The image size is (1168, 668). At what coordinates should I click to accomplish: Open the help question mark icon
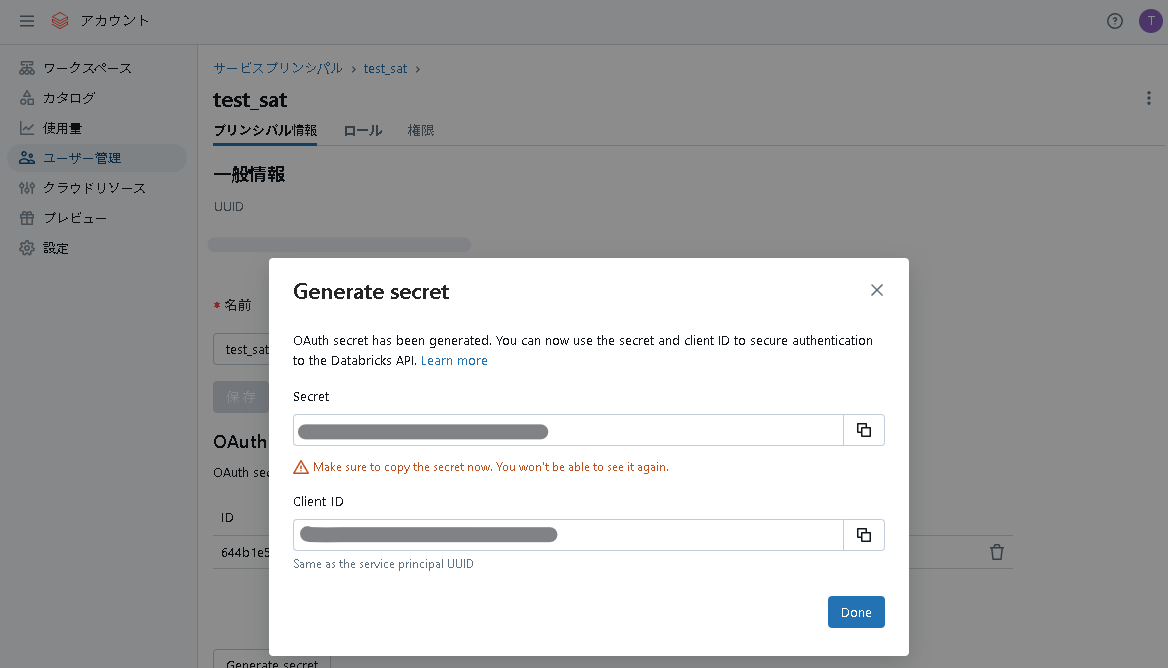(1115, 21)
